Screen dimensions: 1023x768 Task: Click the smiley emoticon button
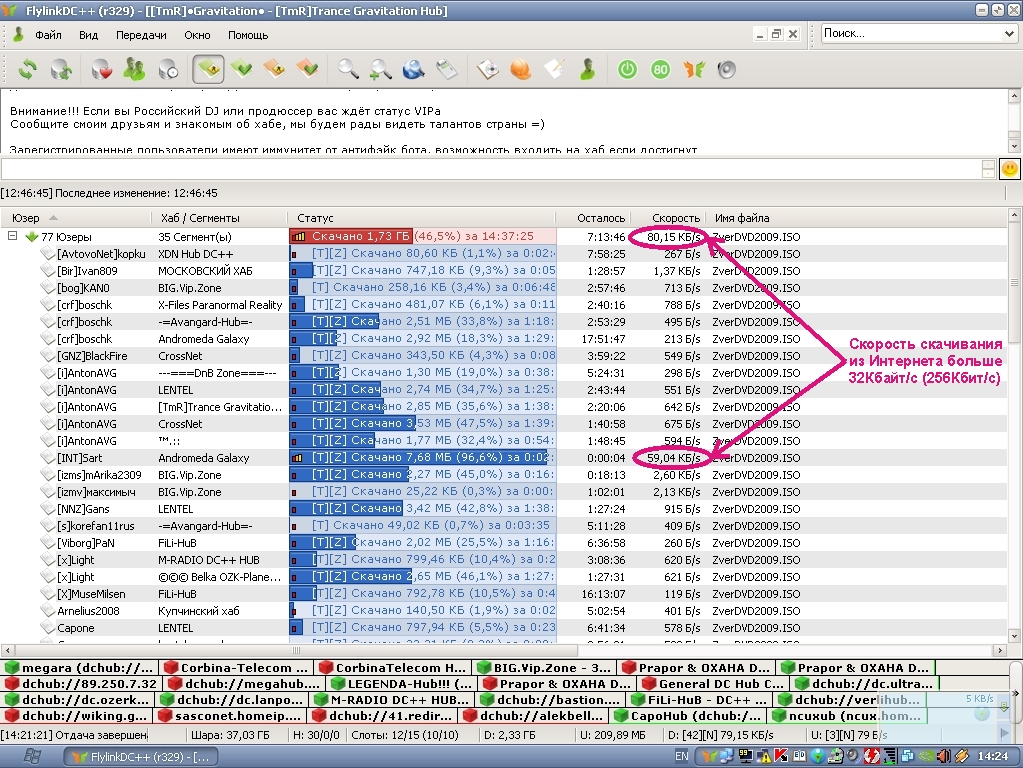coord(1010,169)
